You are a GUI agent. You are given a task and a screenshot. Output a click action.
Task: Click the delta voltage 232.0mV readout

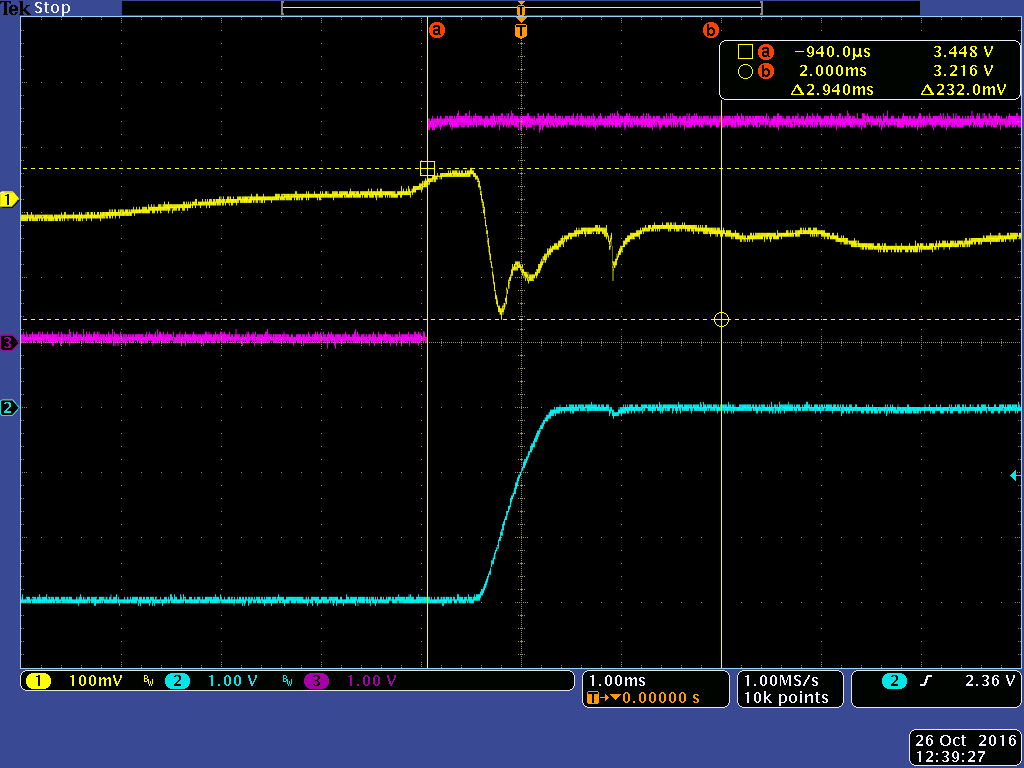click(963, 89)
